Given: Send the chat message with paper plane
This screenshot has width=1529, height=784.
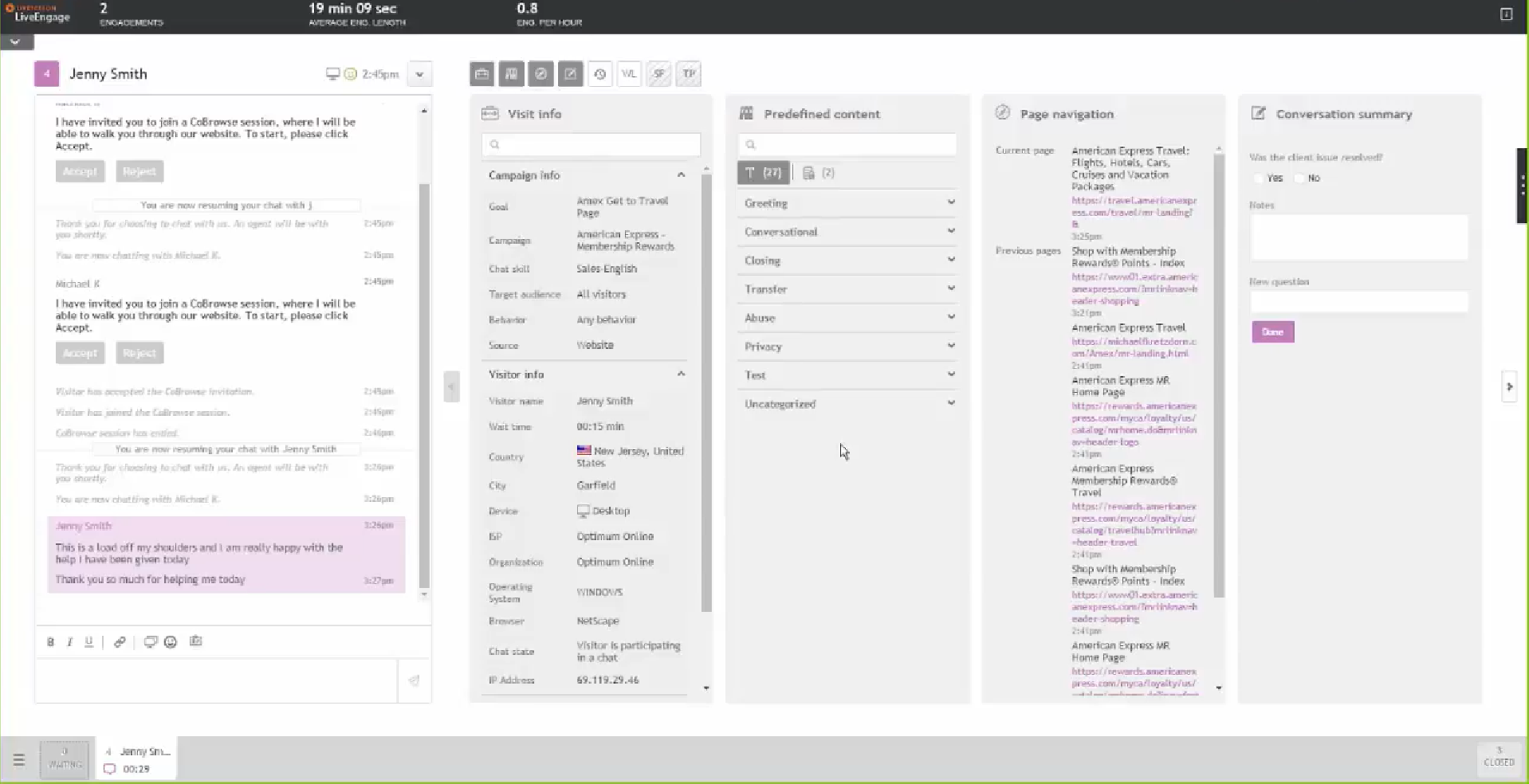Looking at the screenshot, I should point(415,680).
